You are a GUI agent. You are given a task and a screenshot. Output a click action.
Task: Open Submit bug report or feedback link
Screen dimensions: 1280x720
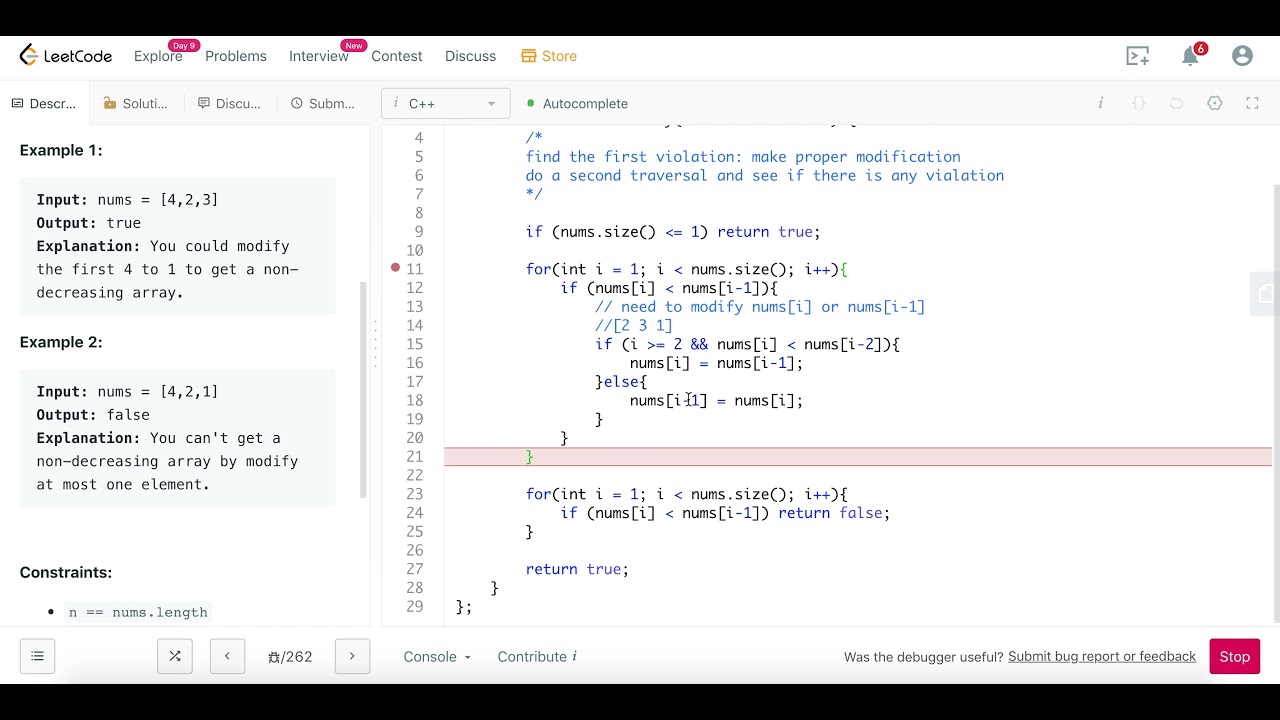pos(1102,656)
